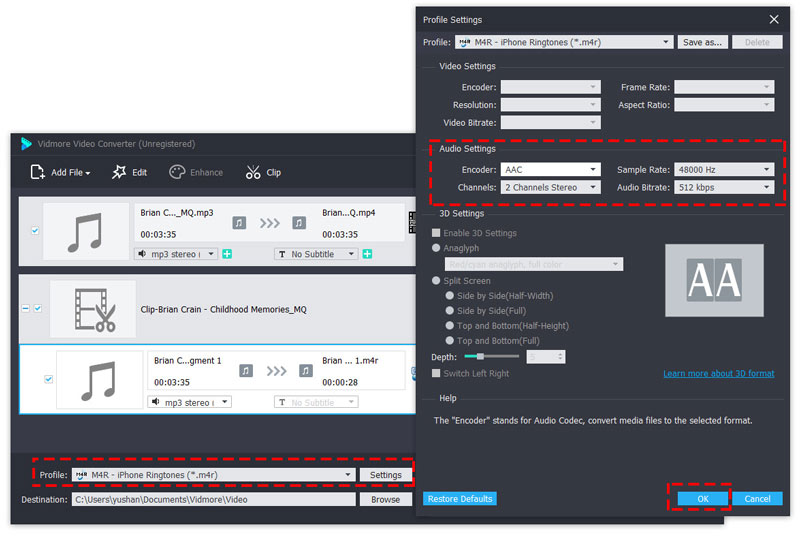Click green plus beside mp3 stereo track
The height and width of the screenshot is (537, 800).
pos(227,254)
